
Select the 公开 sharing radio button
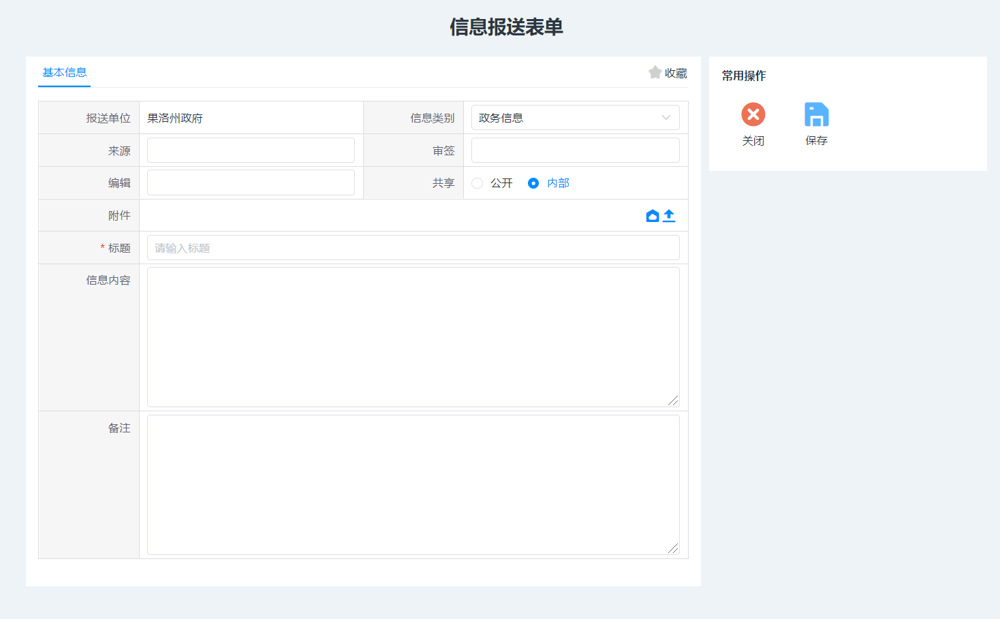477,183
